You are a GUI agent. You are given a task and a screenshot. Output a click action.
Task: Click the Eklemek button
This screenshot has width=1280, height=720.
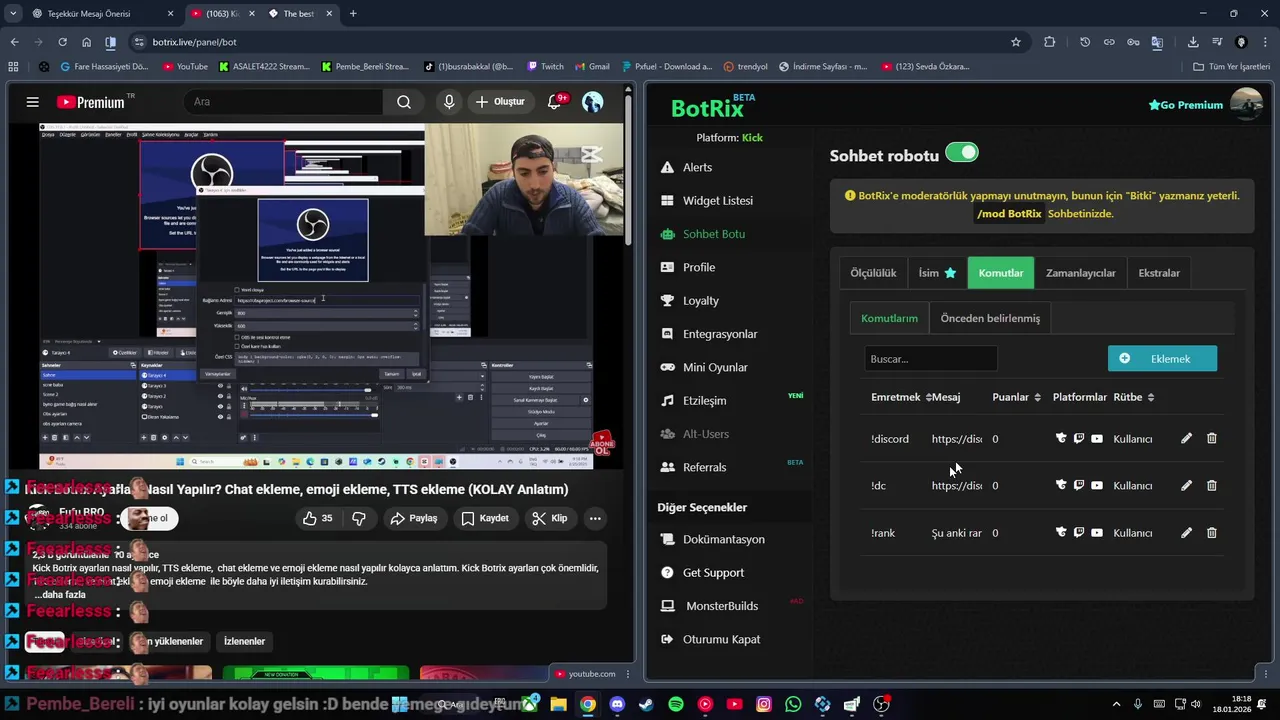click(x=1162, y=358)
